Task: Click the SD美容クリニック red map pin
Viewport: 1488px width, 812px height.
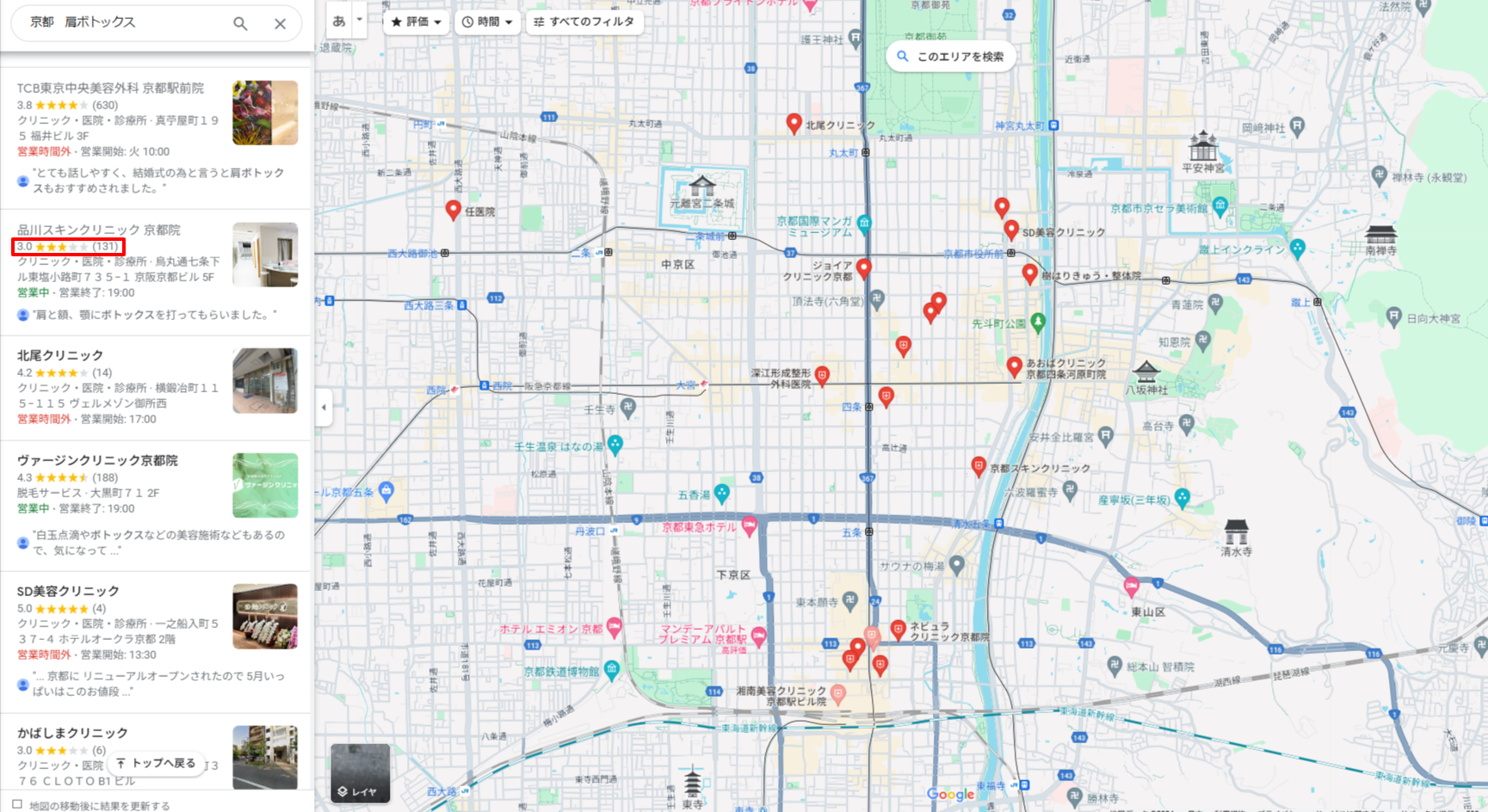Action: coord(1011,231)
